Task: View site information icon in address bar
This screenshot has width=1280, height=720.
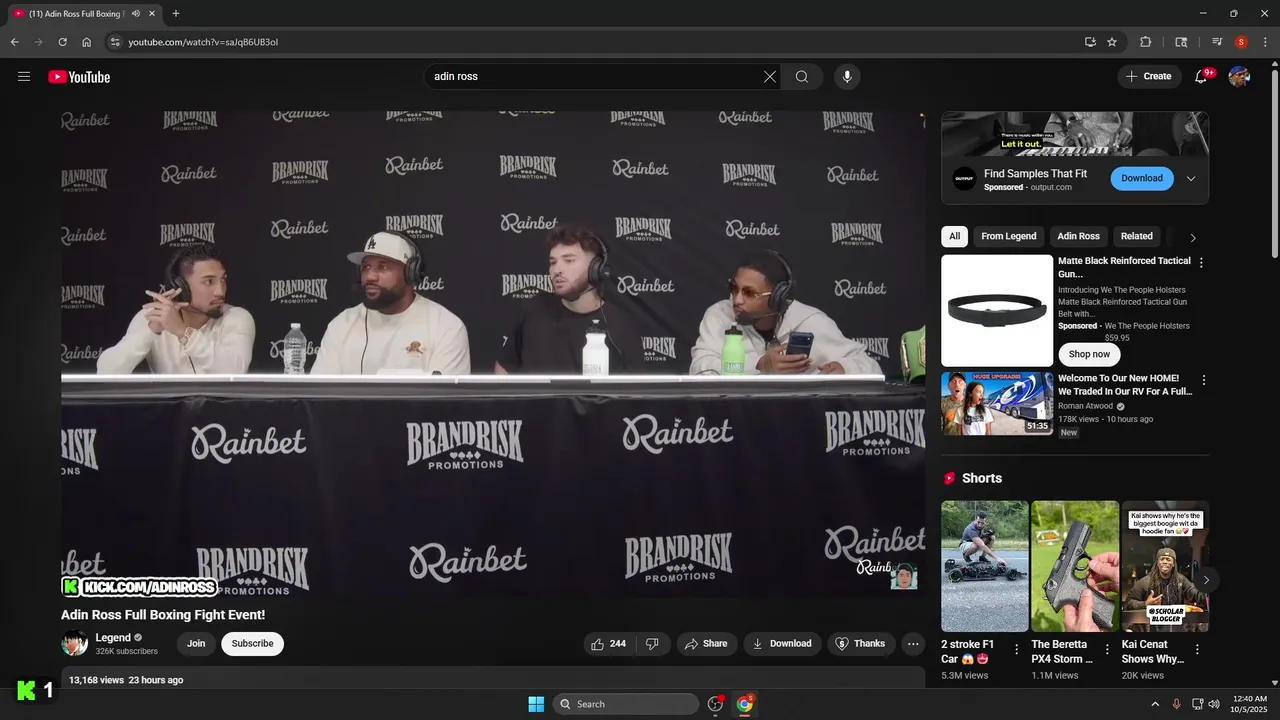Action: click(115, 42)
